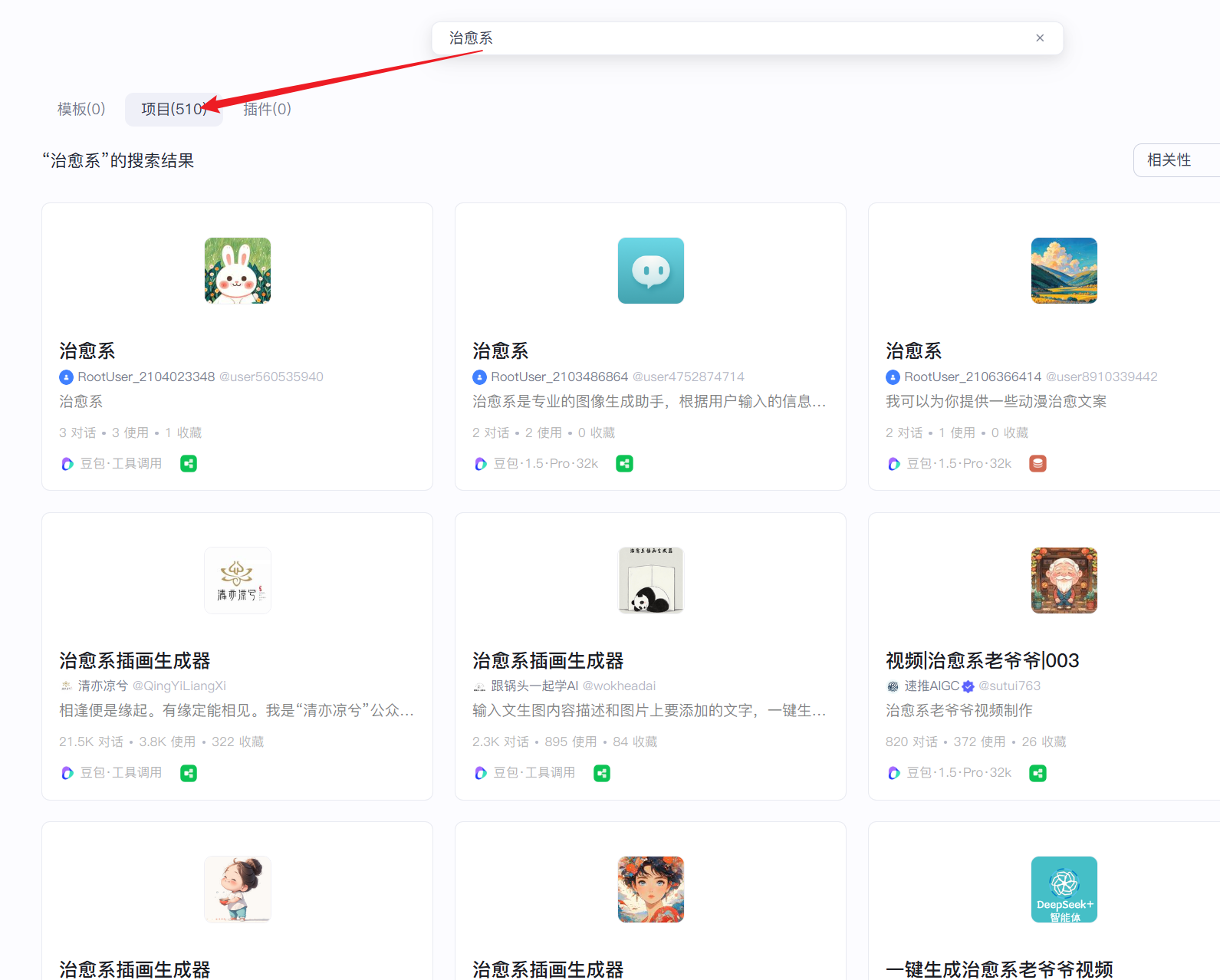Click 豆包·1.5·Pro·32k label on 老爷爷 card

959,773
